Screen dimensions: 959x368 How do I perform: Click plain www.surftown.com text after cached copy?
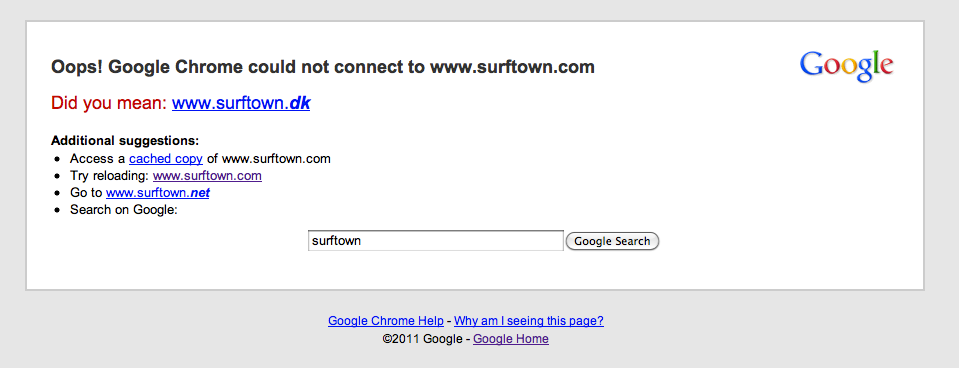point(276,159)
